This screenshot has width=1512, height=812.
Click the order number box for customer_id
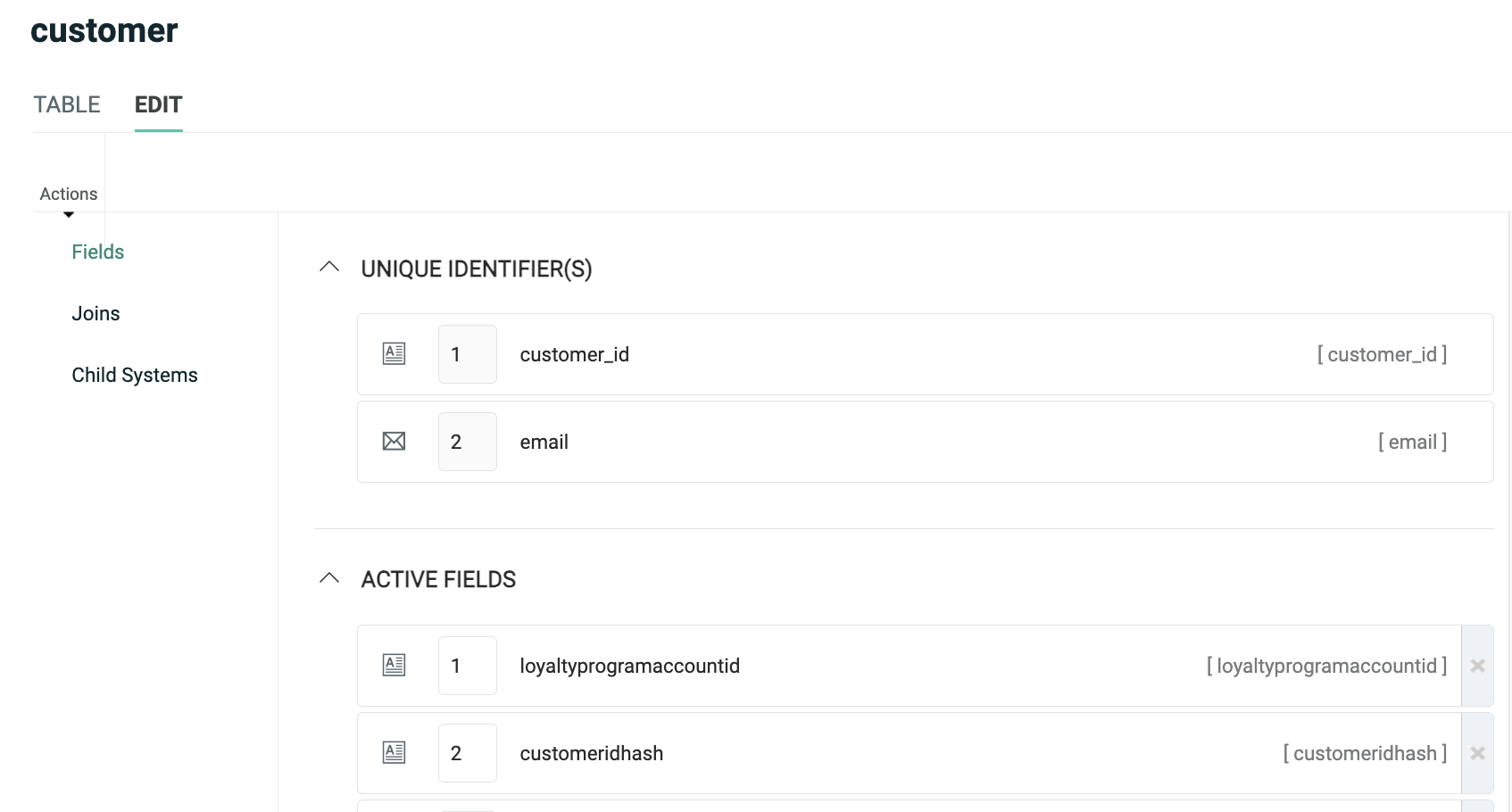click(467, 354)
